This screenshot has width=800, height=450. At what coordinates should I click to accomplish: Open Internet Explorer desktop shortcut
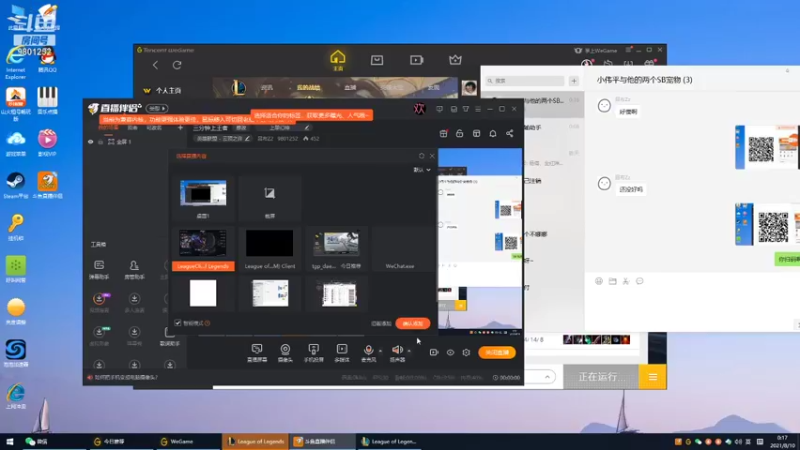[15, 64]
